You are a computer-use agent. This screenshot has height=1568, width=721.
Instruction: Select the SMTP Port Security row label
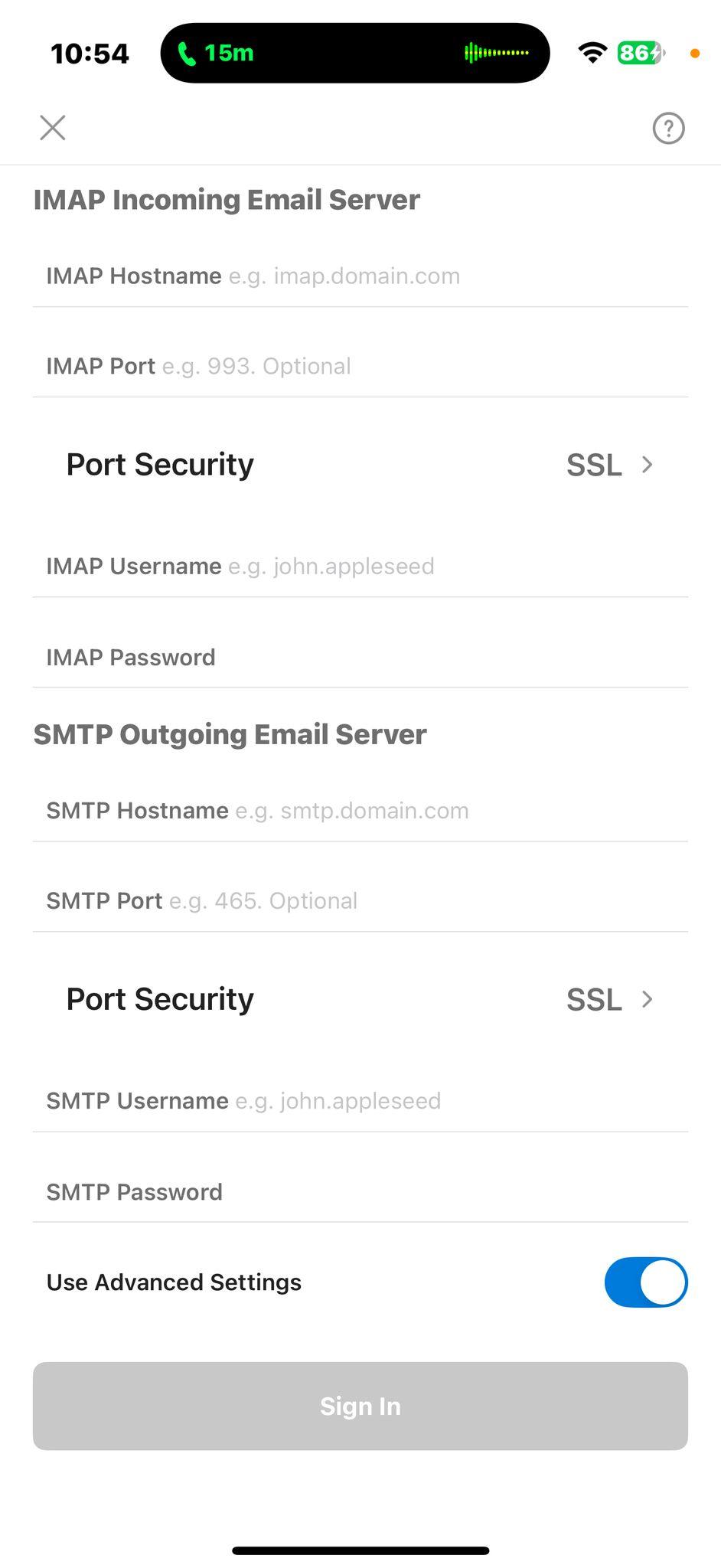pyautogui.click(x=160, y=999)
